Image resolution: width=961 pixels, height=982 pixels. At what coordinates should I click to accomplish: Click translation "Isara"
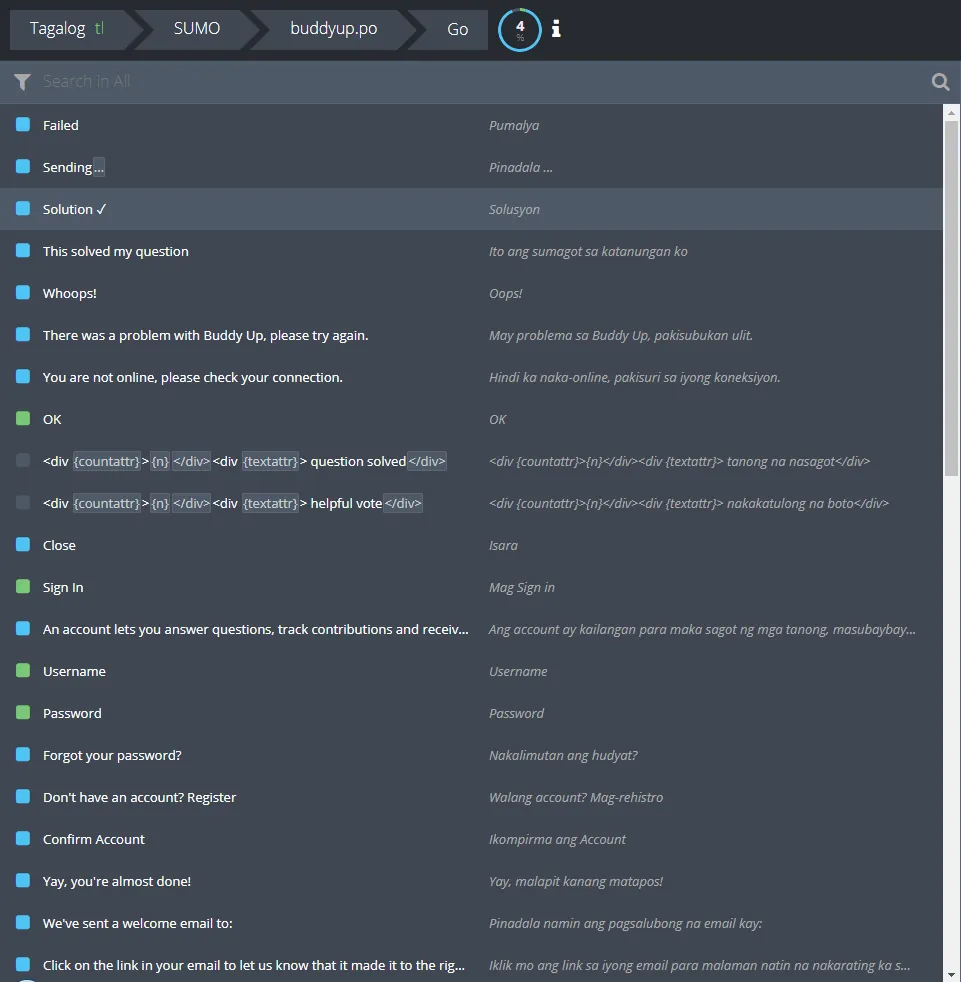click(x=503, y=545)
